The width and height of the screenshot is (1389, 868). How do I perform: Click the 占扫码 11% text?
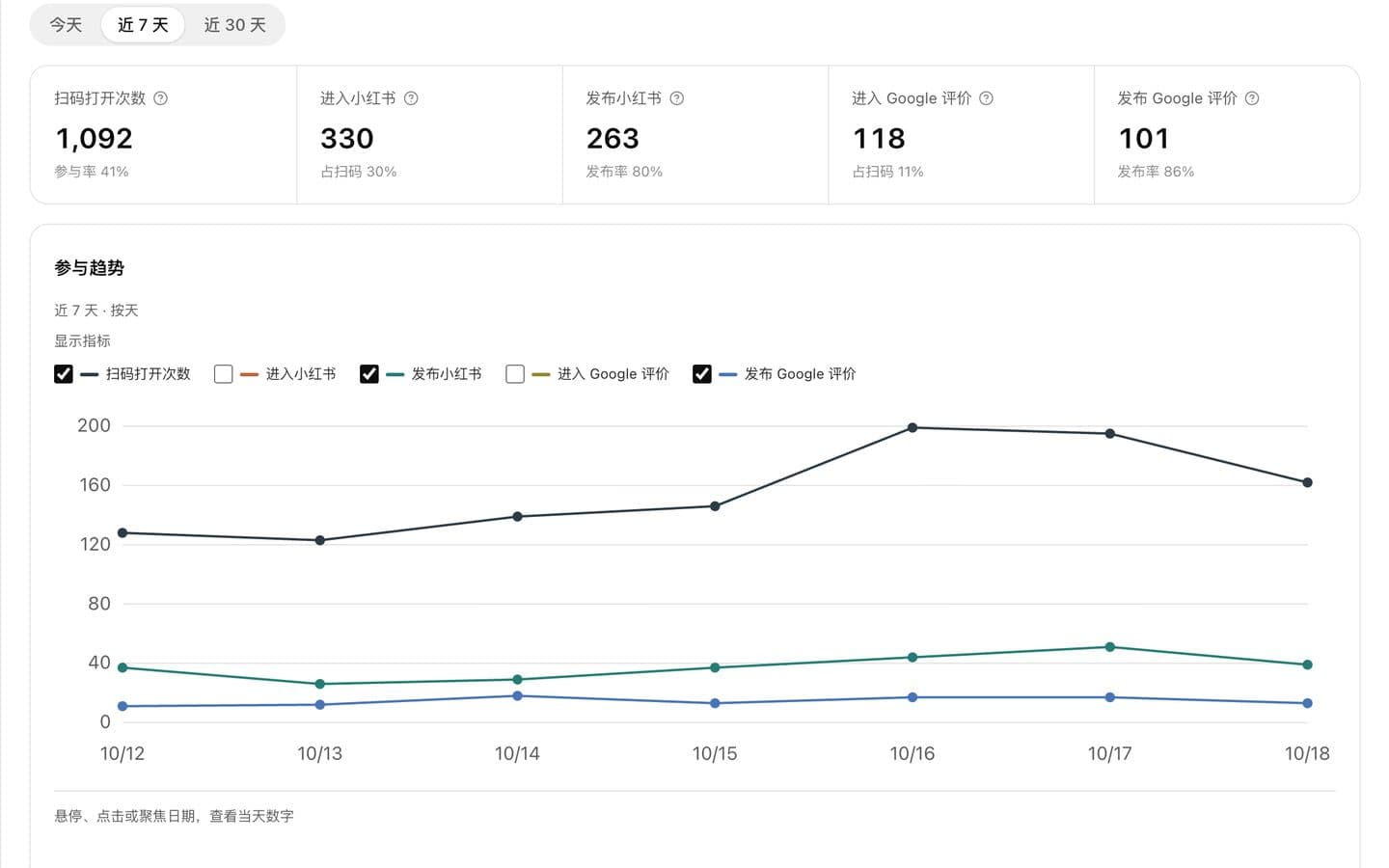point(888,172)
